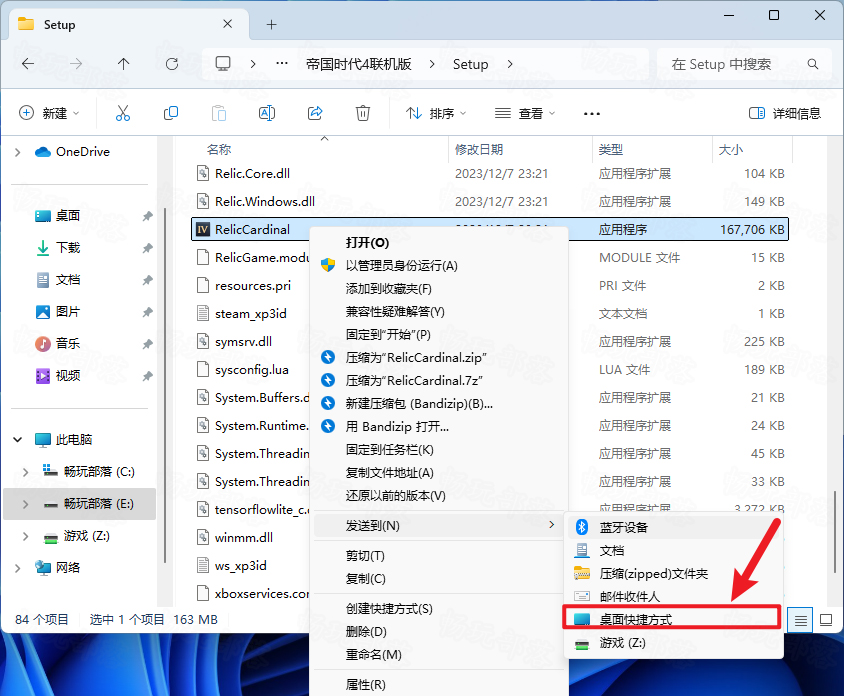Image resolution: width=844 pixels, height=696 pixels.
Task: Go up one folder level arrow
Action: [x=124, y=64]
